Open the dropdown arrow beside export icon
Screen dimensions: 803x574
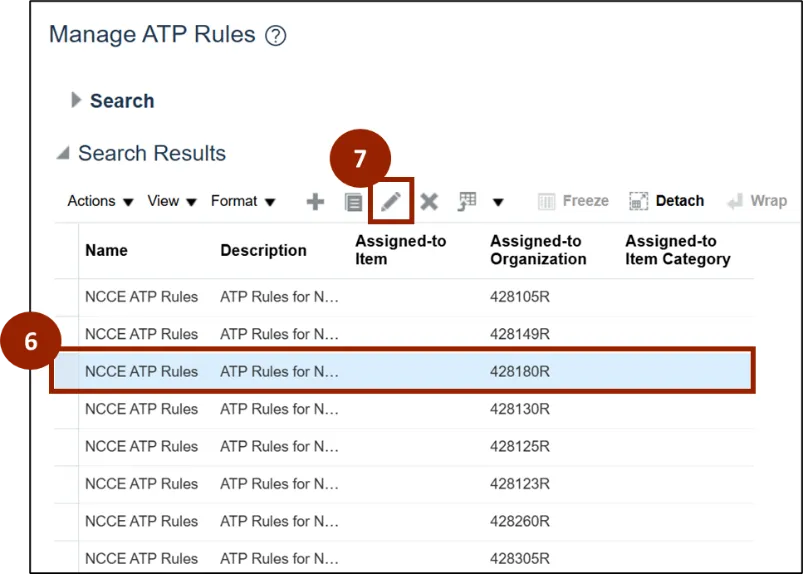coord(498,202)
